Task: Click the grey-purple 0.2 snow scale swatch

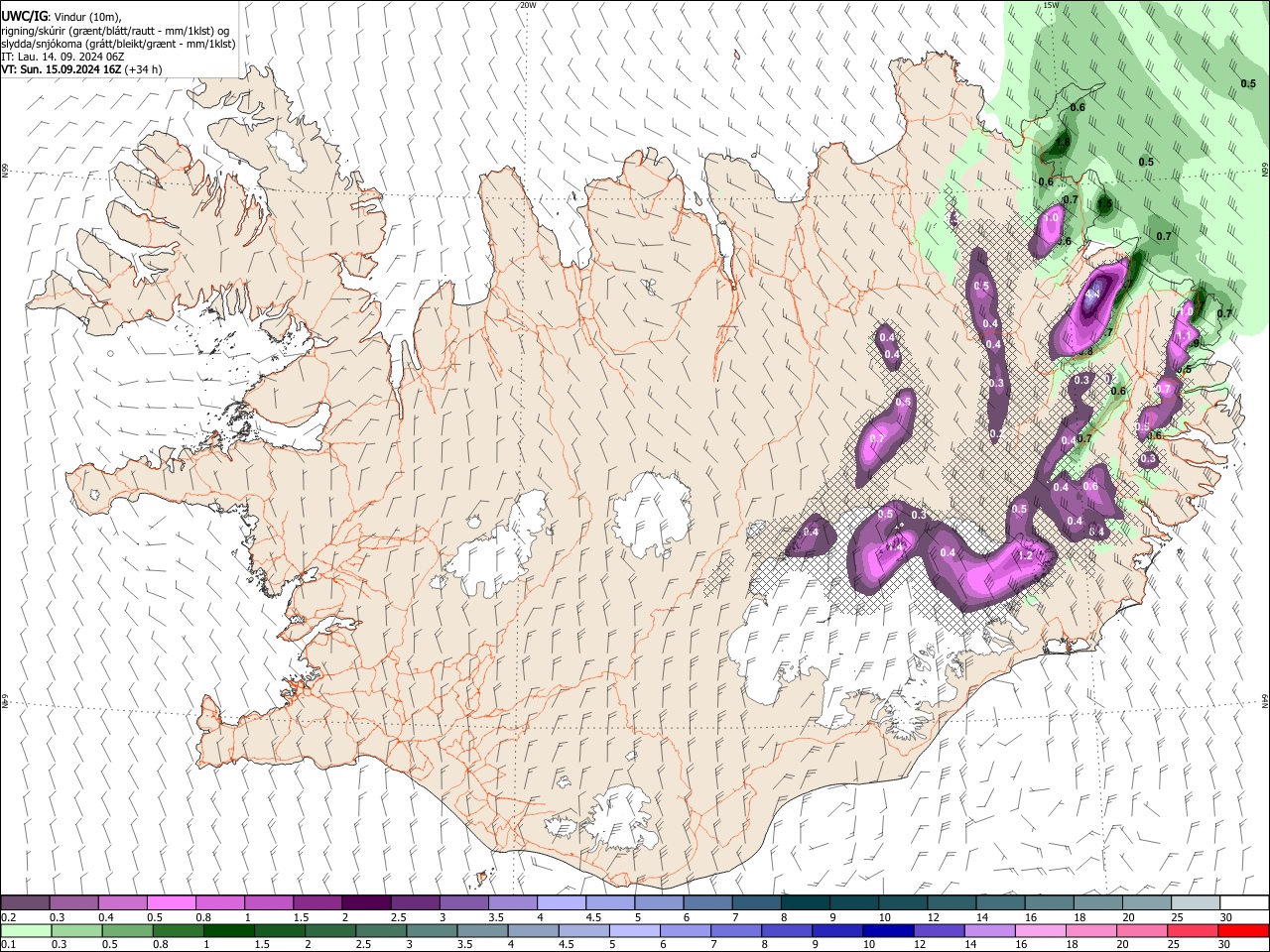Action: 26,903
